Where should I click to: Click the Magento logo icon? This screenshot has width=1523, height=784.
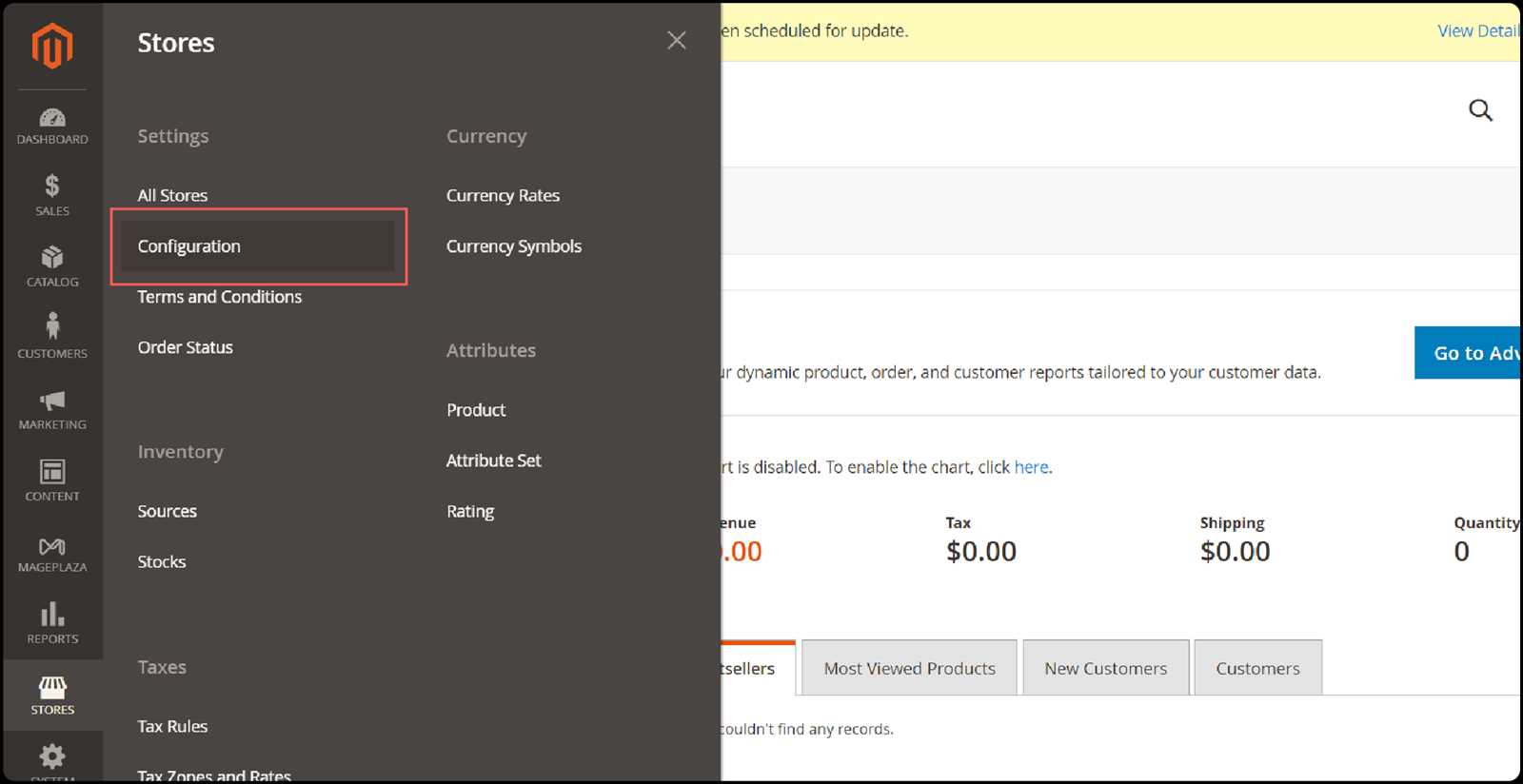[52, 46]
